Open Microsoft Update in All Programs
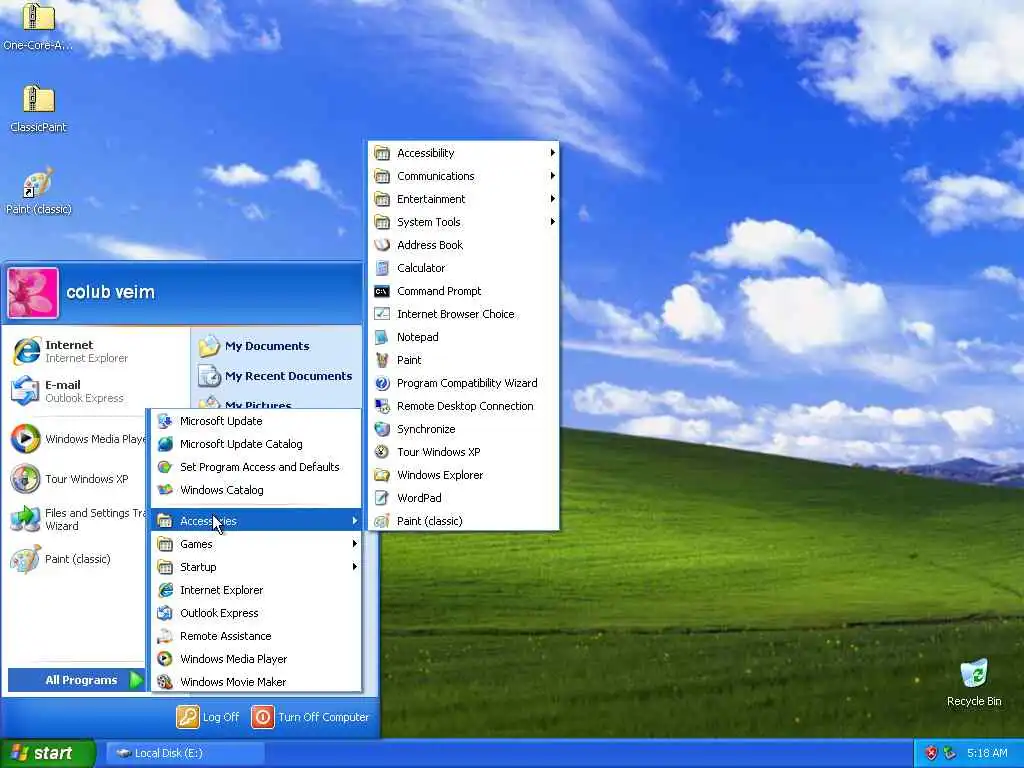This screenshot has width=1024, height=768. pyautogui.click(x=256, y=421)
